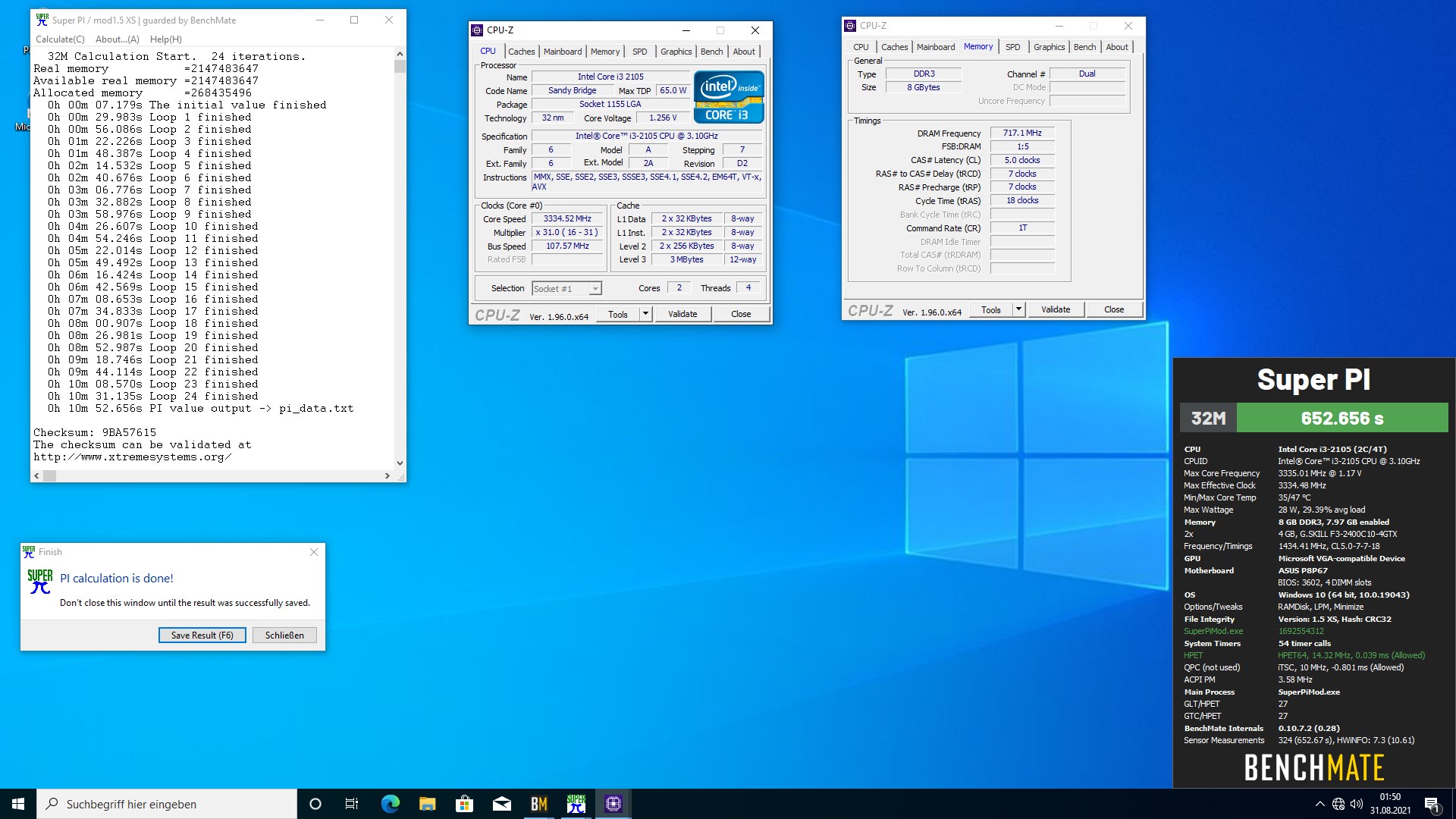
Task: Open File Explorer from the taskbar
Action: click(427, 804)
